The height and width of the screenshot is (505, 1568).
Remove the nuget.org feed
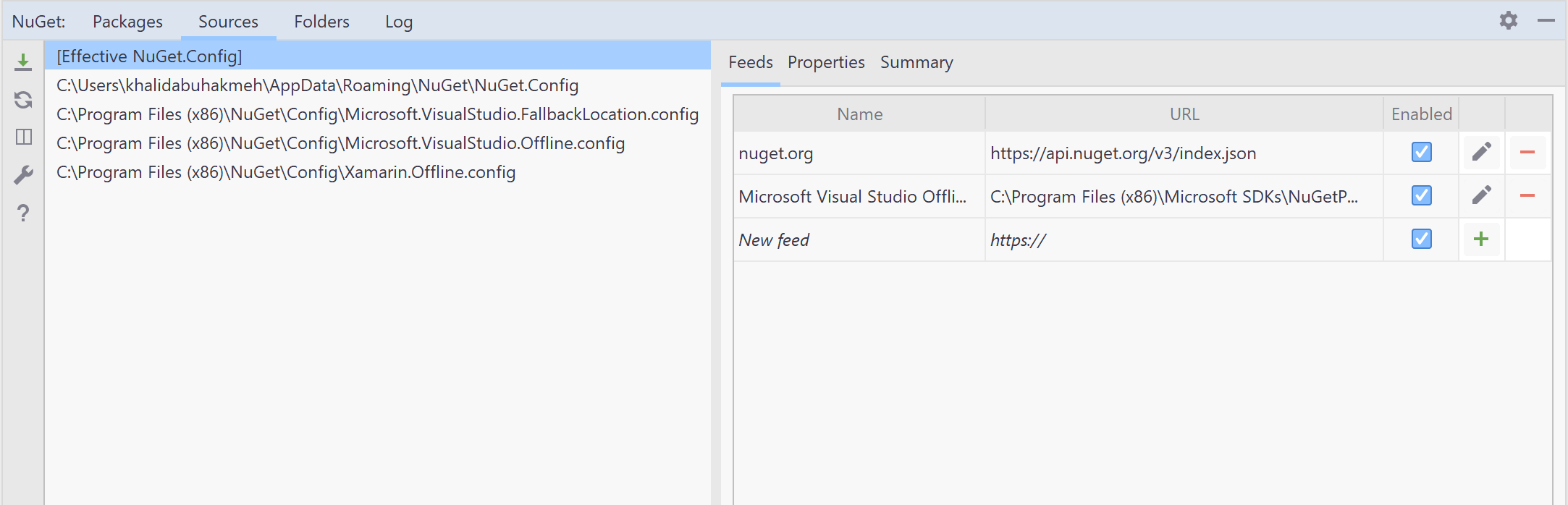point(1527,152)
